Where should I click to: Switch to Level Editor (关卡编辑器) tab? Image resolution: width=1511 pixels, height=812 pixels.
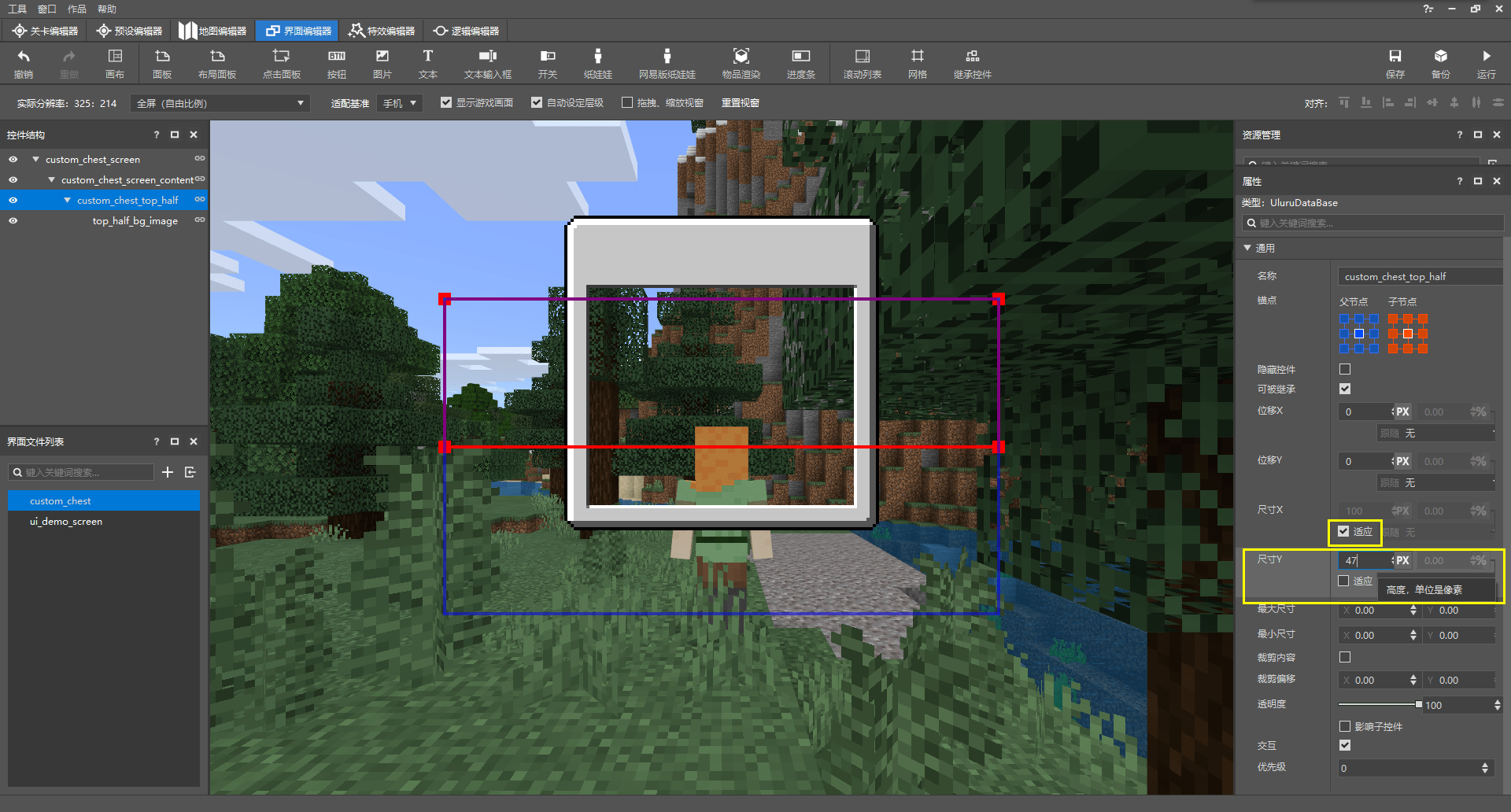tap(46, 31)
